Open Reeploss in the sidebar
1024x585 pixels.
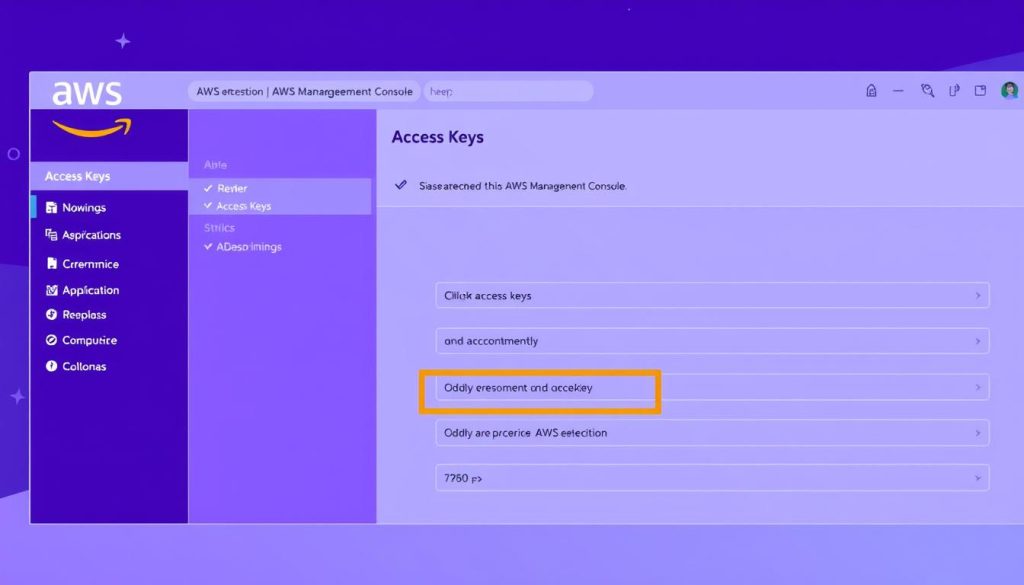84,314
